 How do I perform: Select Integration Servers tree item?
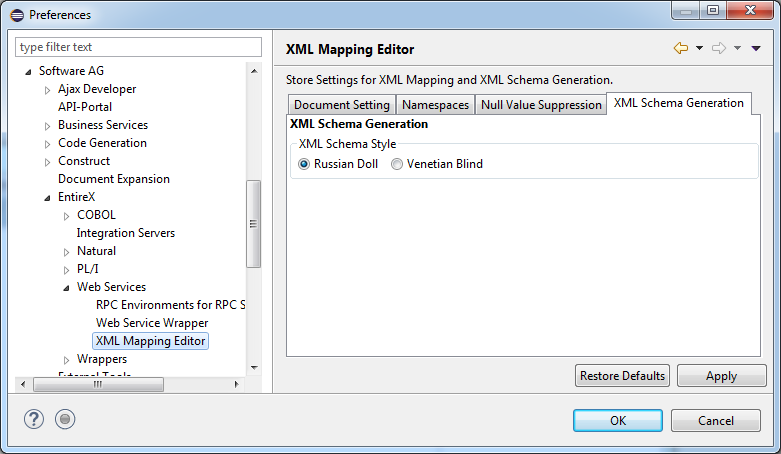[126, 233]
